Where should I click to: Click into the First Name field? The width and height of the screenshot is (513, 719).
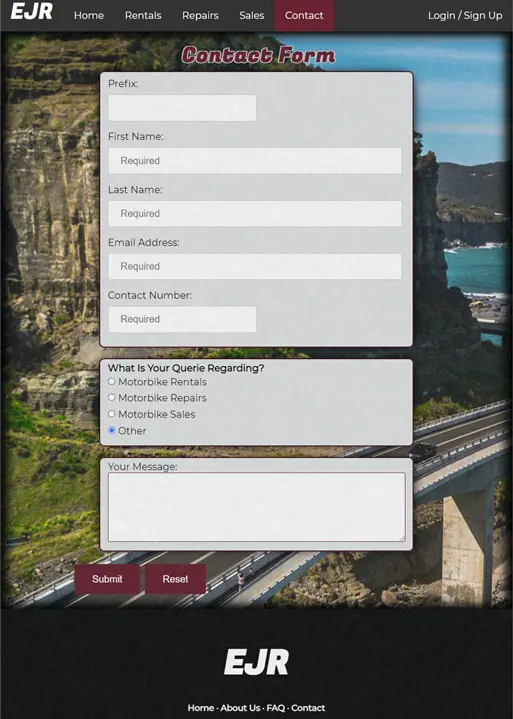pos(255,160)
